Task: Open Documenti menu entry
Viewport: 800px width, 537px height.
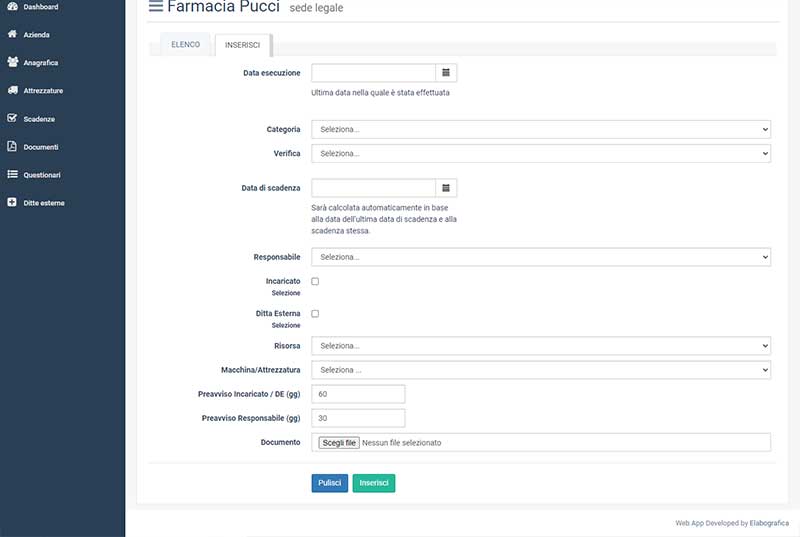Action: click(x=41, y=147)
